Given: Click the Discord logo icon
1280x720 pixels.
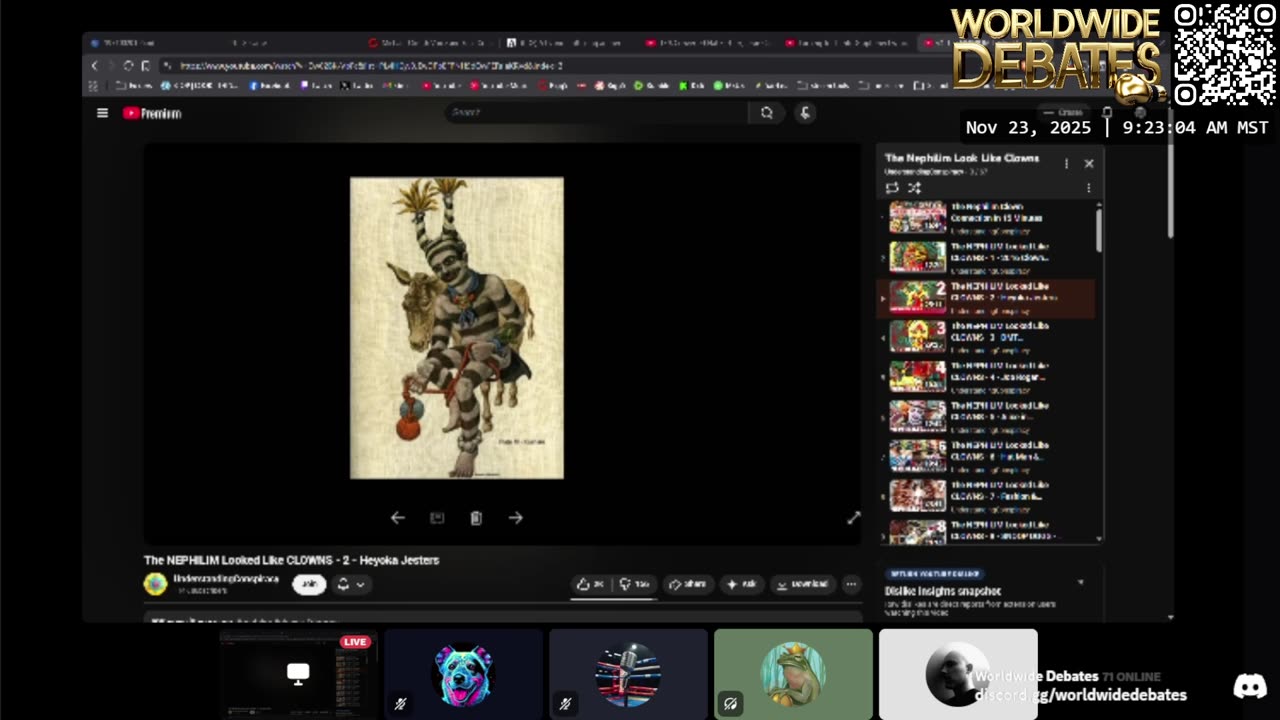Looking at the screenshot, I should 1249,686.
